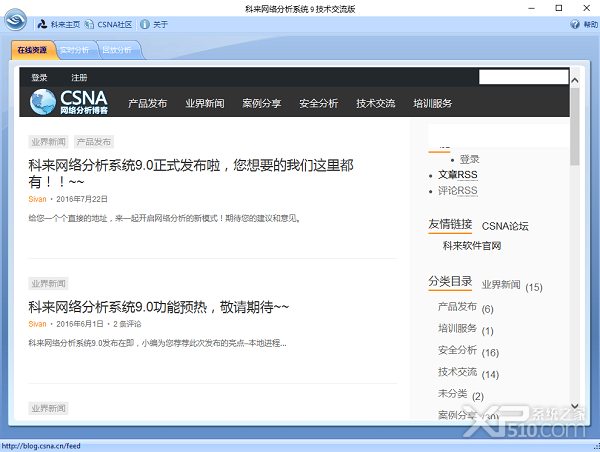Open the 9.0正式发布啦 article headline
The width and height of the screenshot is (600, 452).
tap(191, 173)
